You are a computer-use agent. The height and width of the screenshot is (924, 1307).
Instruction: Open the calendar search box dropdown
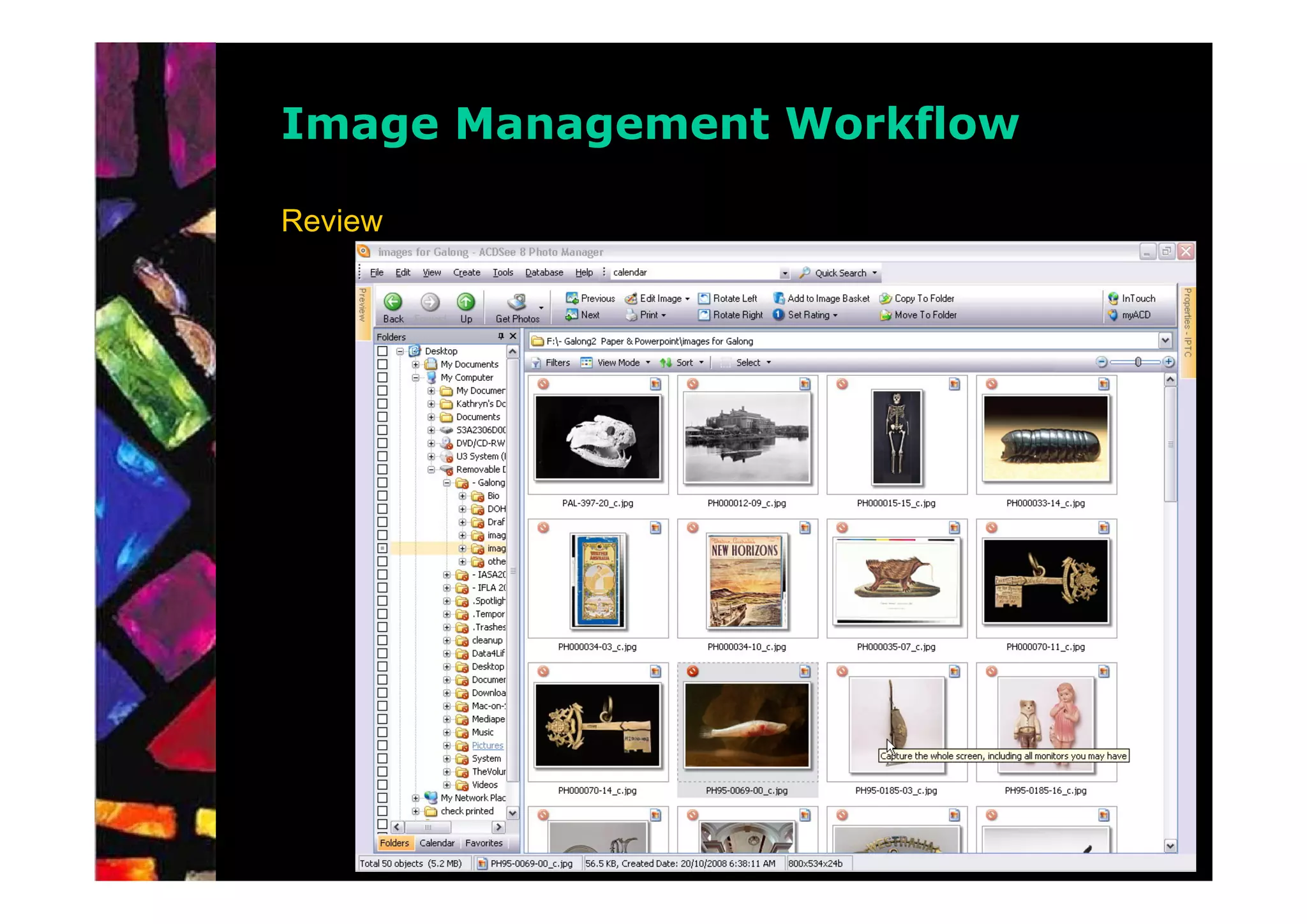785,273
